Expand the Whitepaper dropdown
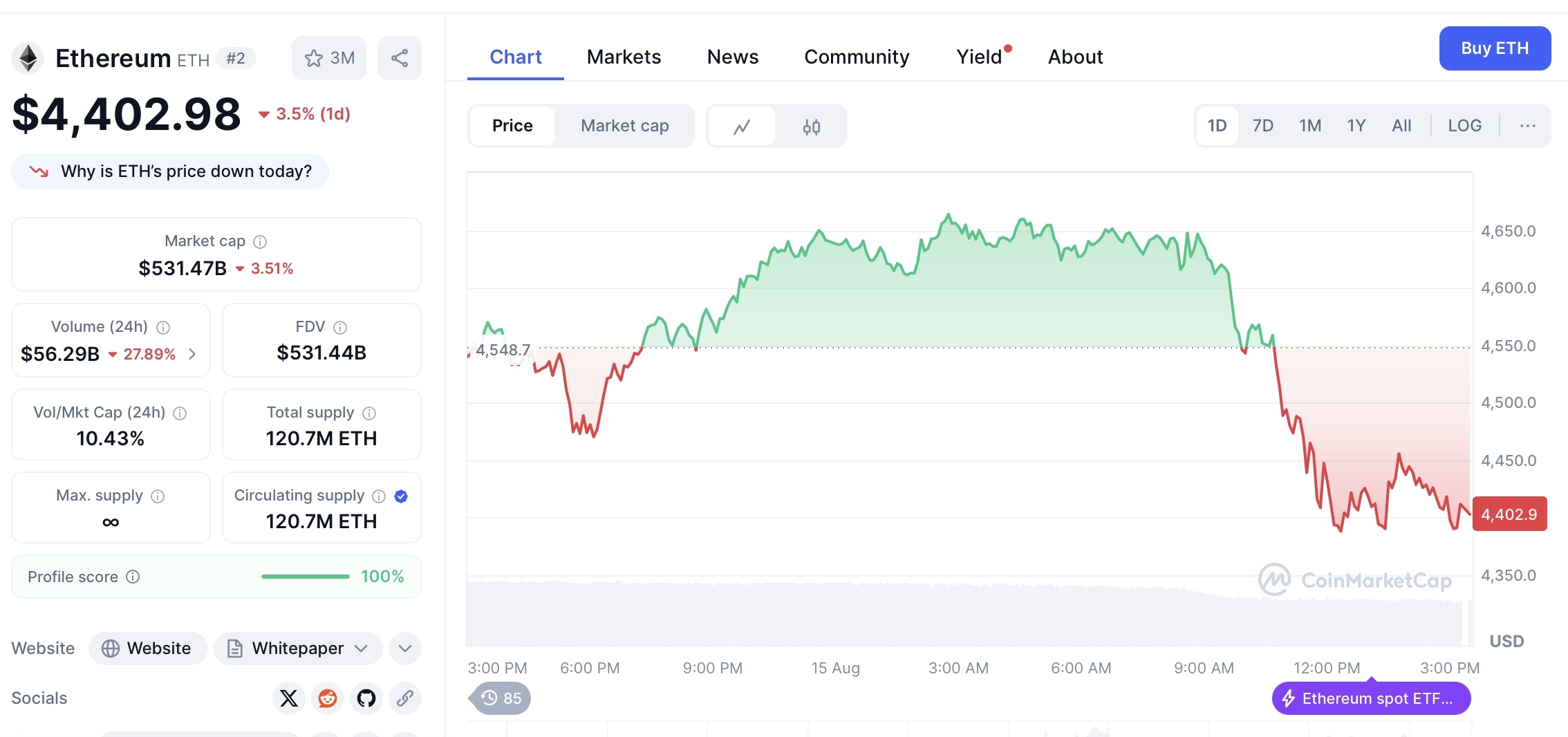The image size is (1568, 737). tap(298, 649)
